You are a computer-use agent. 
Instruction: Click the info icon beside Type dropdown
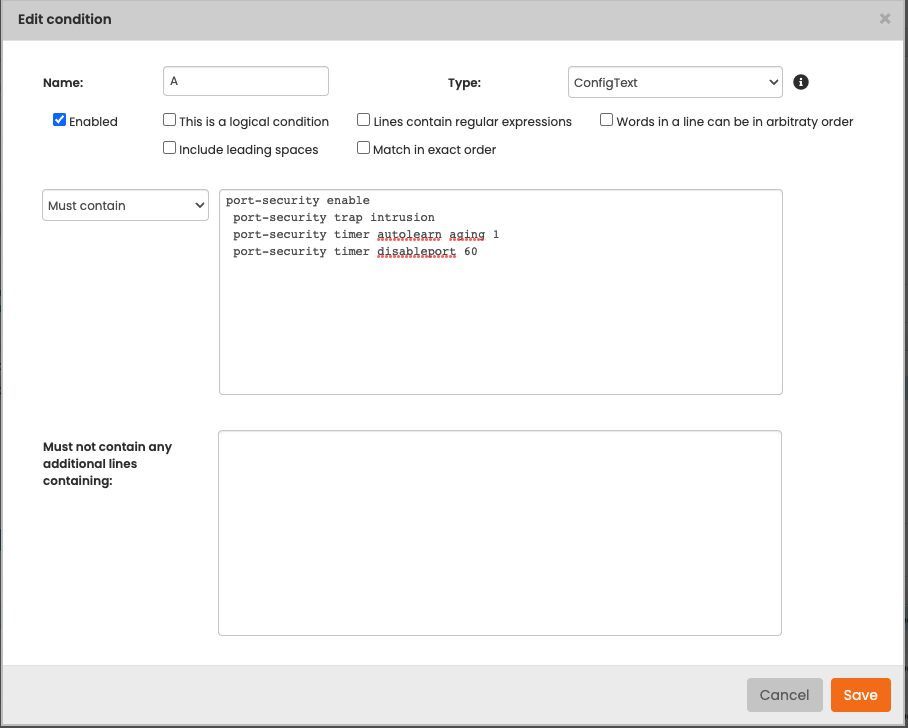pyautogui.click(x=800, y=82)
